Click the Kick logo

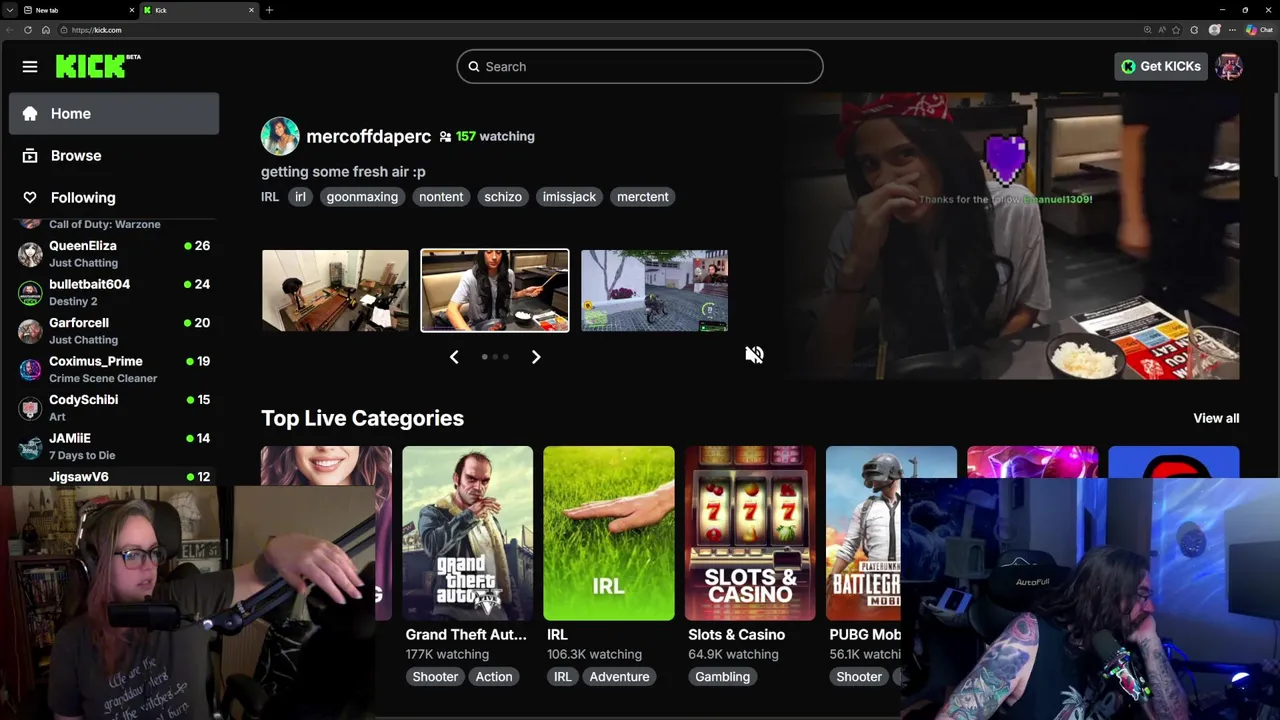(x=97, y=66)
